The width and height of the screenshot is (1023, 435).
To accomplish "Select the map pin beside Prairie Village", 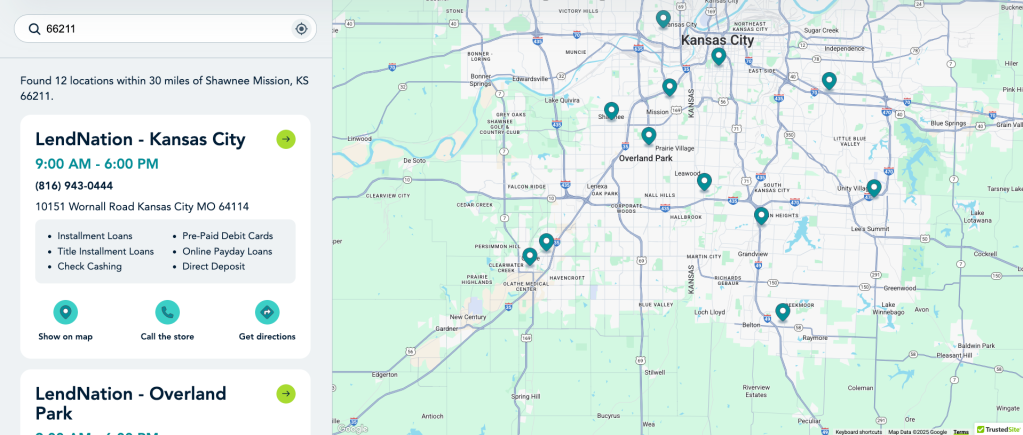I will click(648, 136).
